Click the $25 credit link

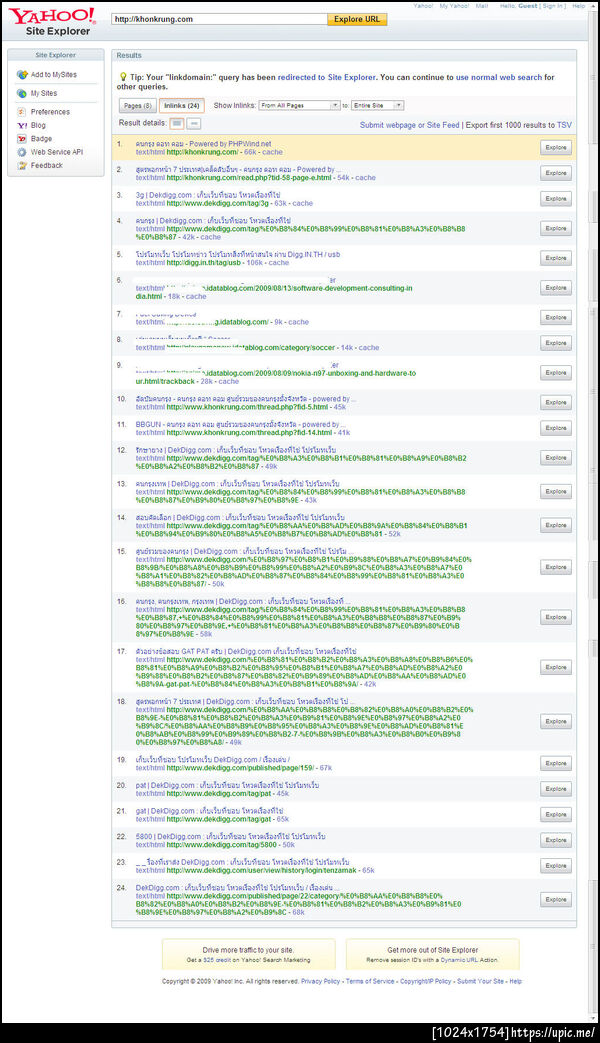click(217, 960)
